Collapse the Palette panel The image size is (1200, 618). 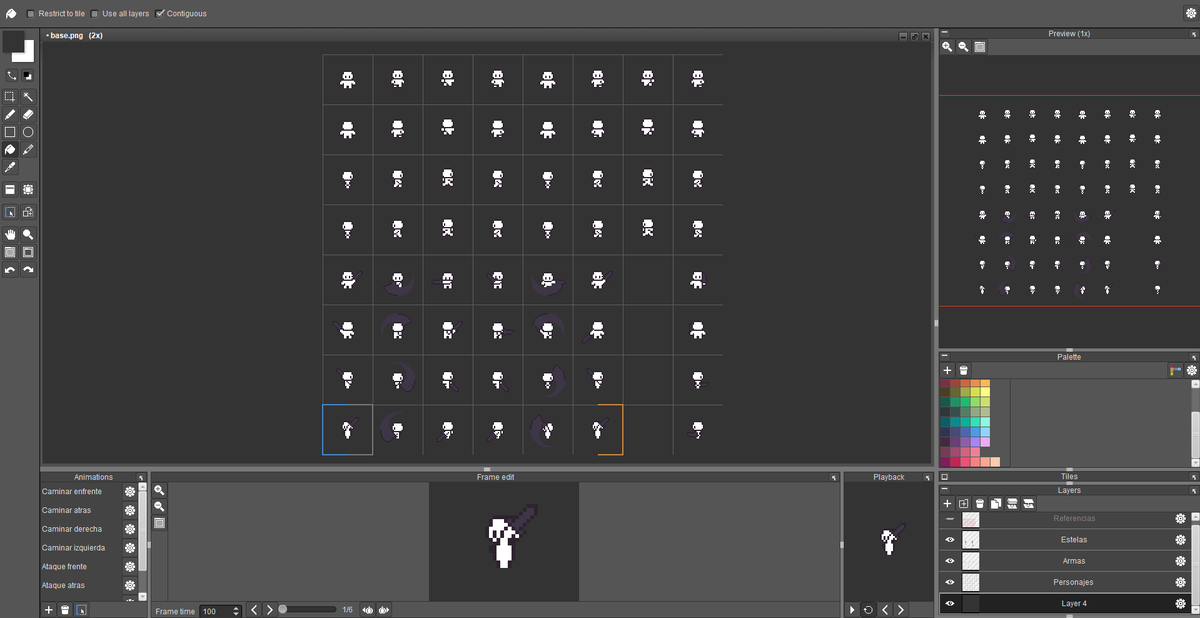[945, 357]
